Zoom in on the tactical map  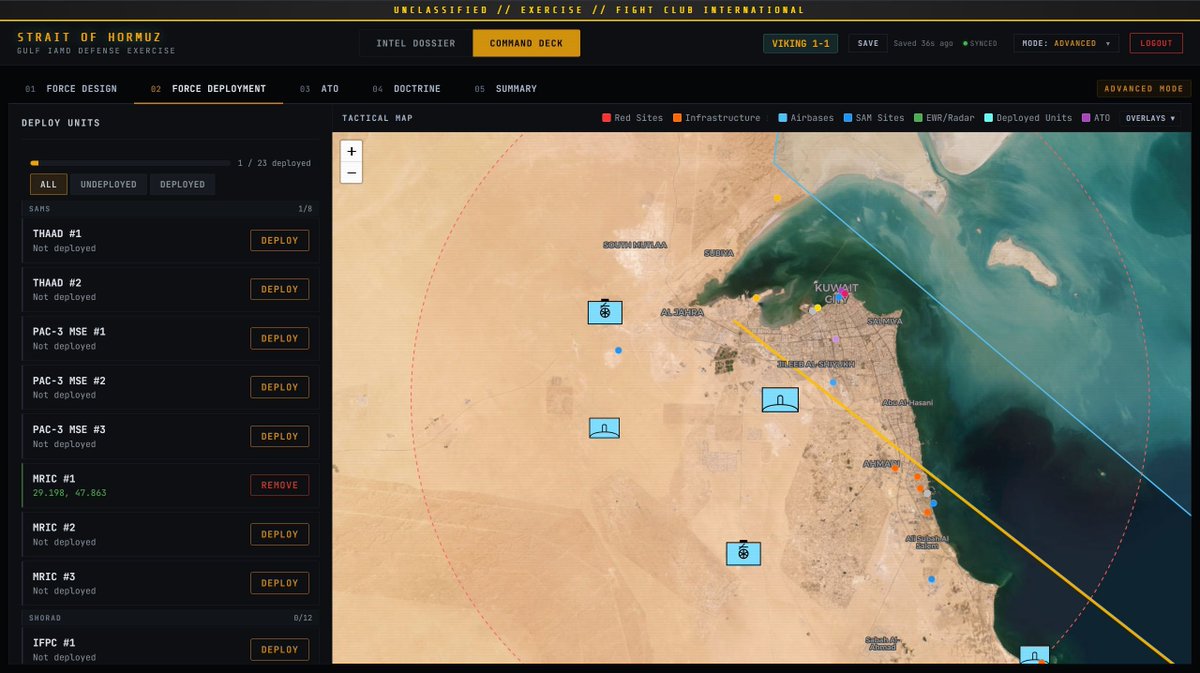point(351,151)
